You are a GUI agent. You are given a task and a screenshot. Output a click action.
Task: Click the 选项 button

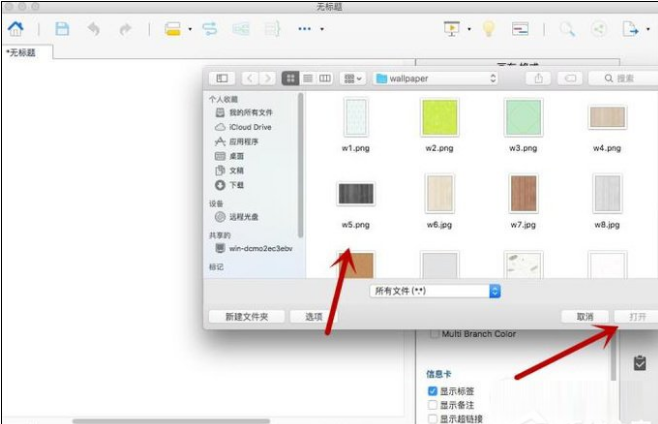pos(313,317)
